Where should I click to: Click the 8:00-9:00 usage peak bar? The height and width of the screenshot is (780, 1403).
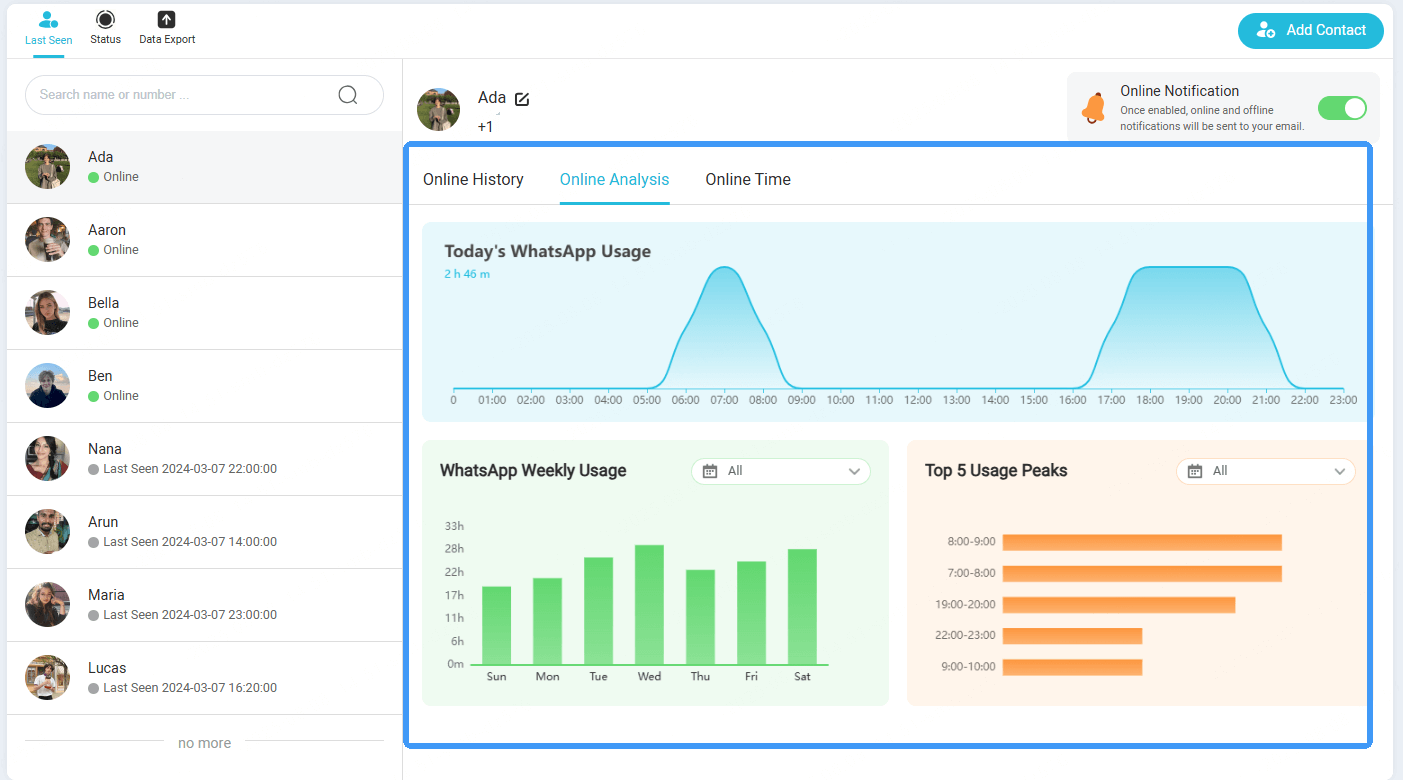[1142, 542]
